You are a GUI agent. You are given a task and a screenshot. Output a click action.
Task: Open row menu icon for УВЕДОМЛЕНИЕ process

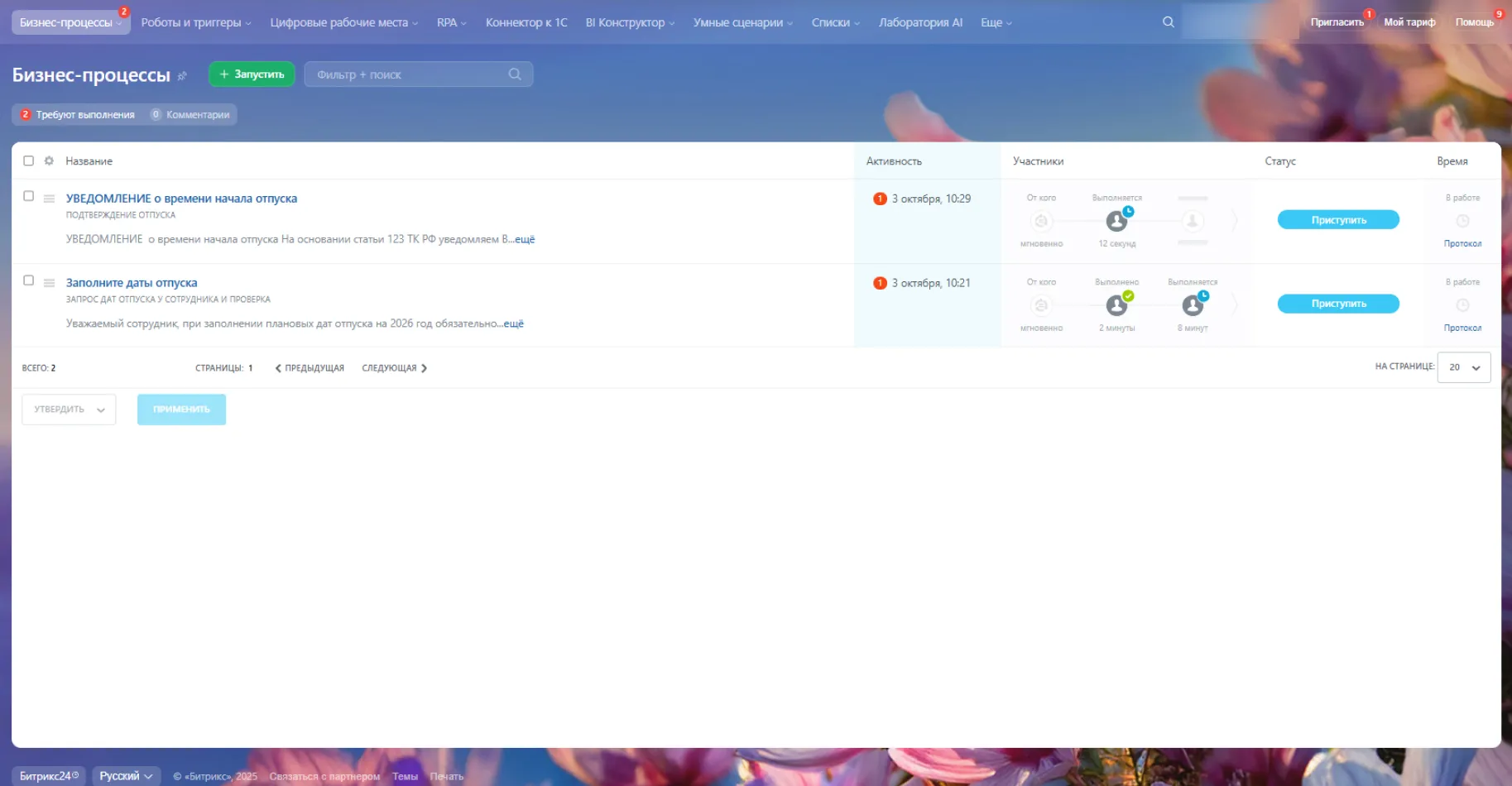point(49,199)
